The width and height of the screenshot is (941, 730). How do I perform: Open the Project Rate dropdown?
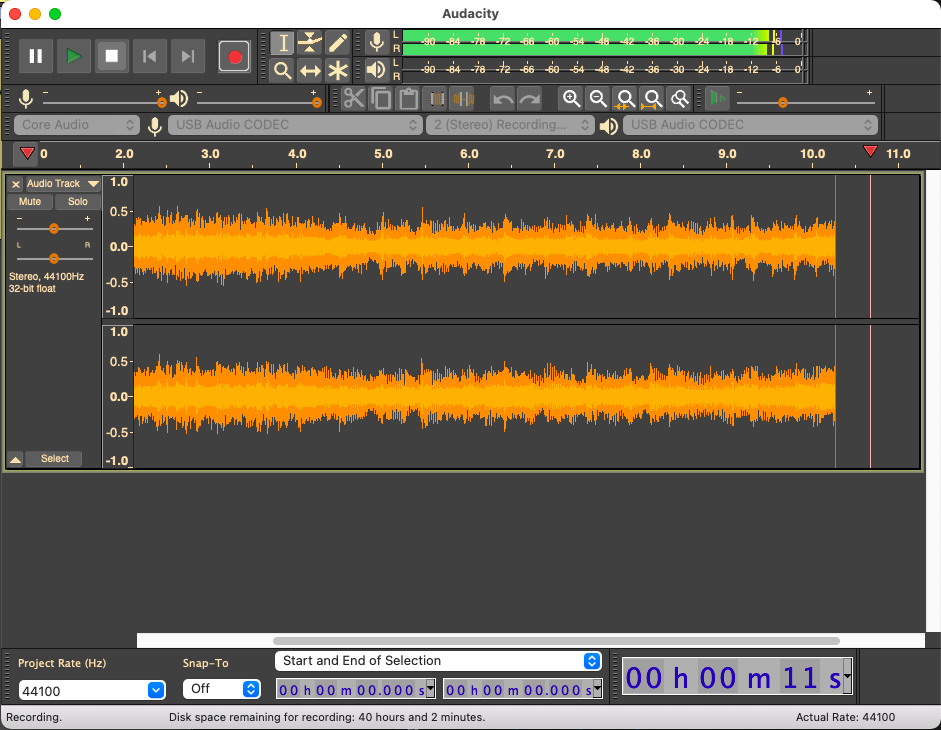155,690
